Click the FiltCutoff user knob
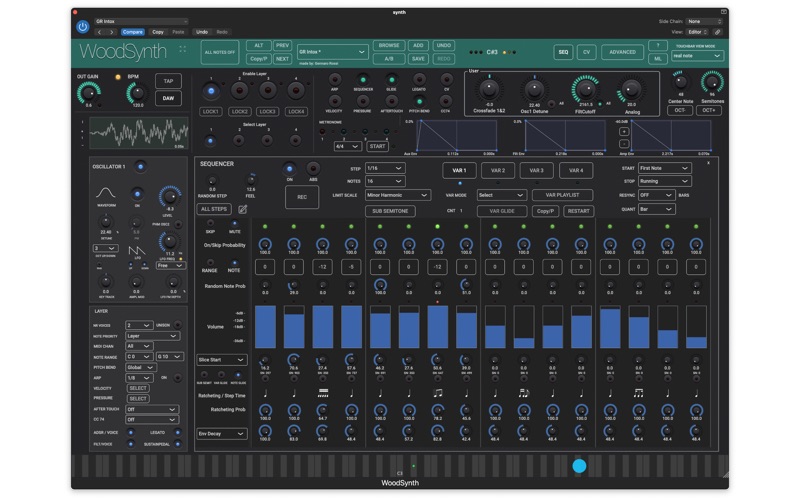800x500 pixels. click(x=585, y=89)
